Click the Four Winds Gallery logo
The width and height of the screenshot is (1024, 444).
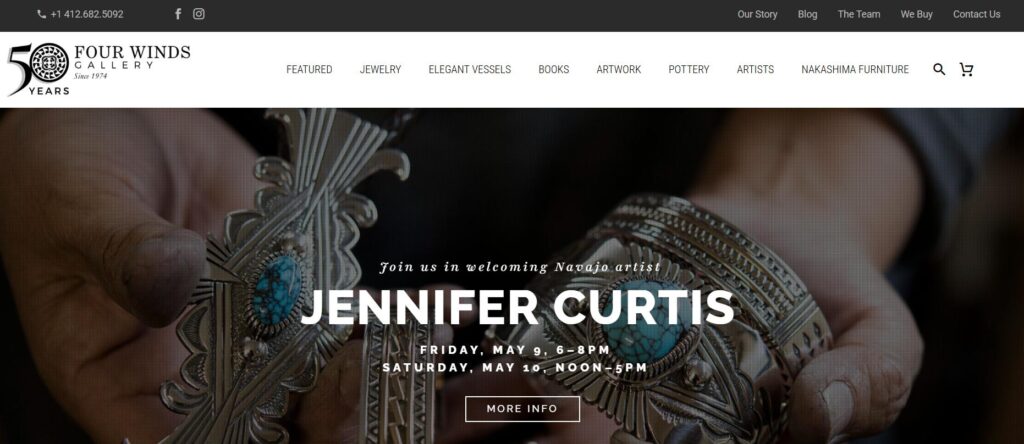(99, 69)
